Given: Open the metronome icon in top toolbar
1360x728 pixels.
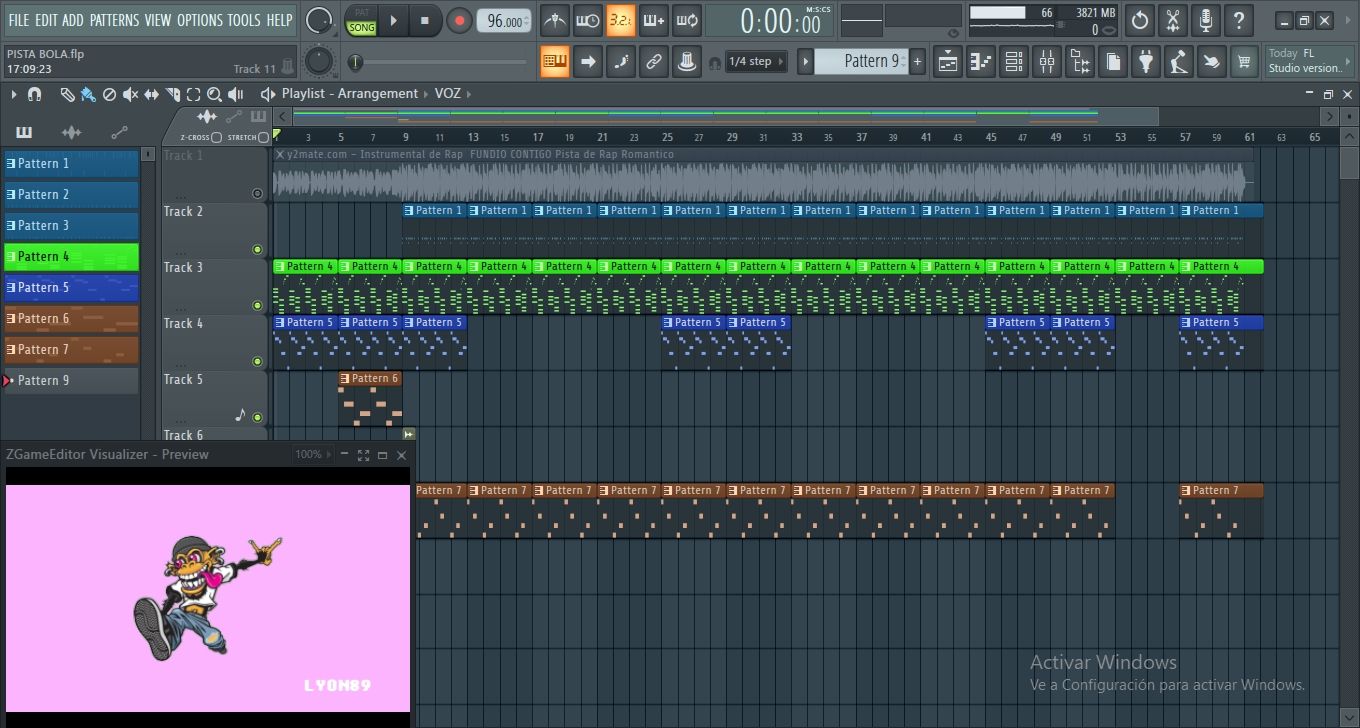Looking at the screenshot, I should tap(555, 20).
